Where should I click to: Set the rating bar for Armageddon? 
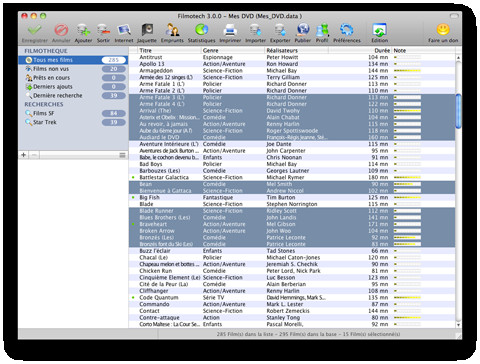[x=407, y=70]
